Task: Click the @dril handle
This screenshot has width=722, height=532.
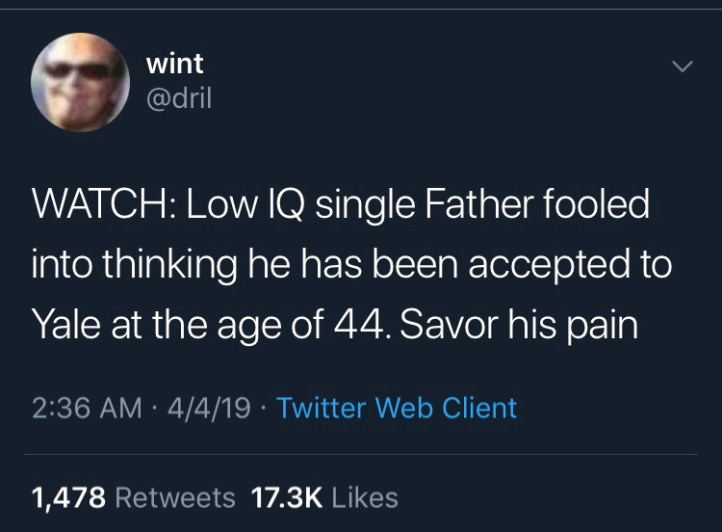Action: click(179, 99)
